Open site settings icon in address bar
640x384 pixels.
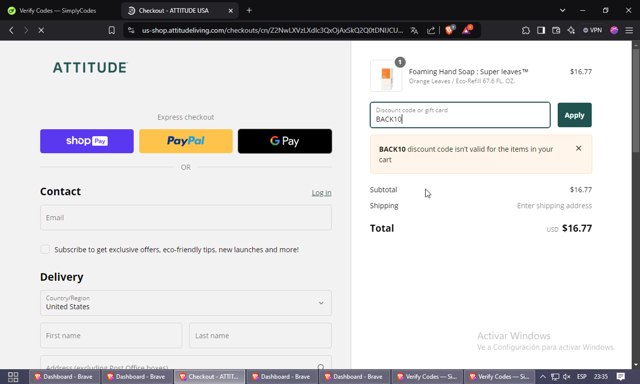pyautogui.click(x=131, y=30)
